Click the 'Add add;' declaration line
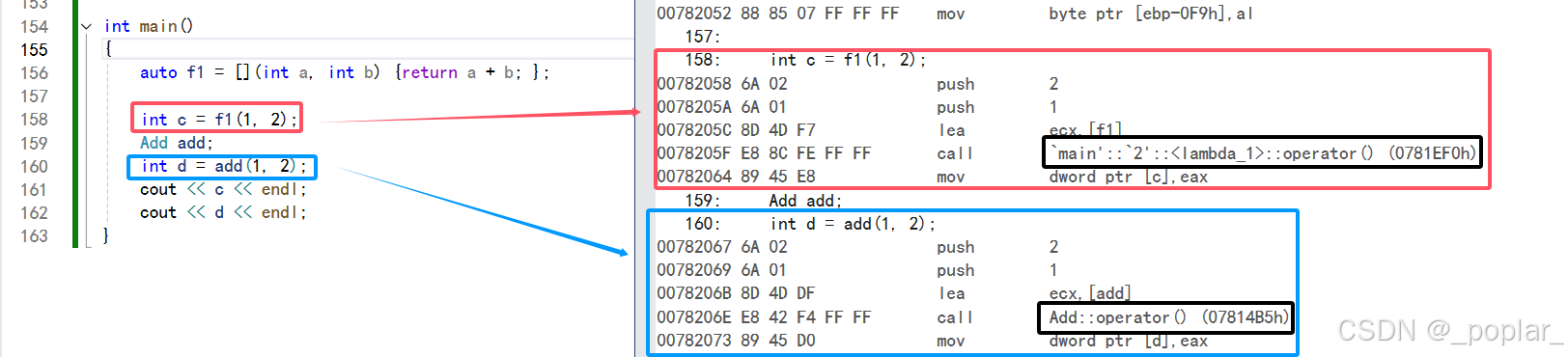Image resolution: width=1568 pixels, height=357 pixels. point(176,143)
